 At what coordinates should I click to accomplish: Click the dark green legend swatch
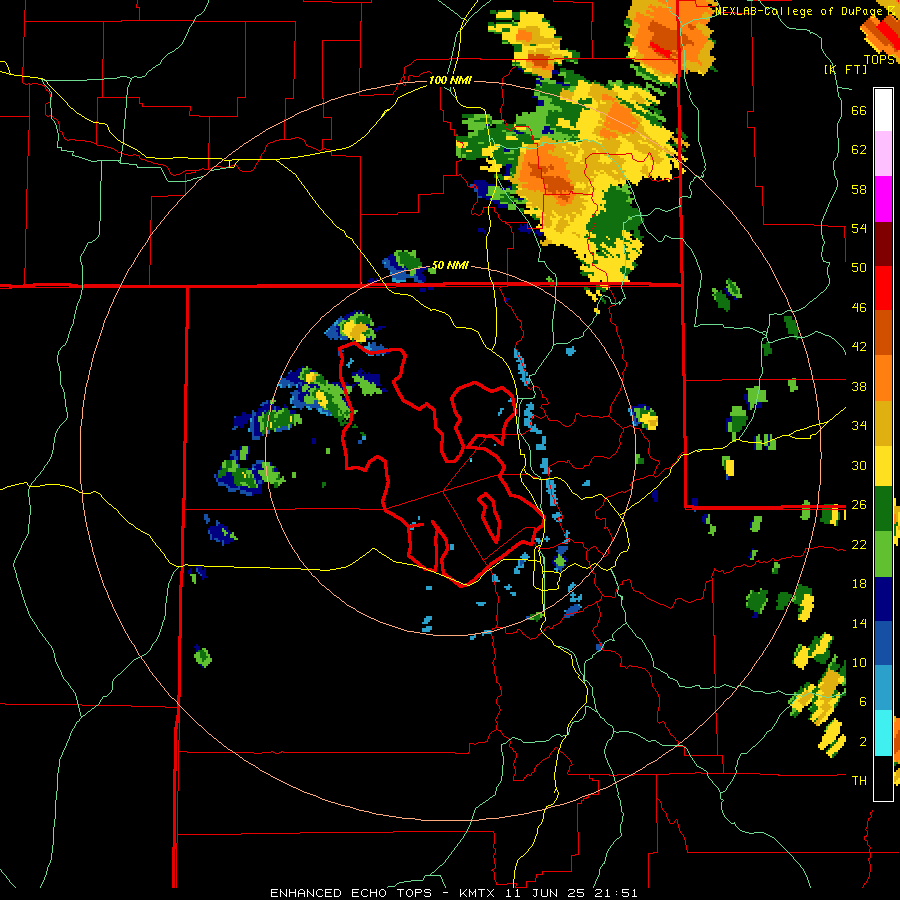point(883,509)
